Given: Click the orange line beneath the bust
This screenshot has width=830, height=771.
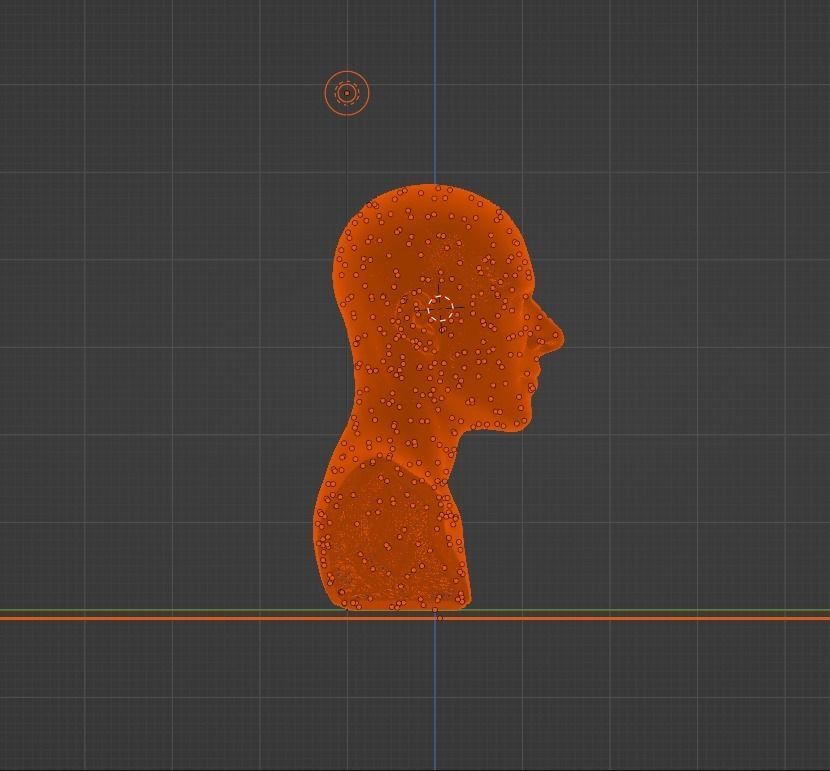Looking at the screenshot, I should 200,620.
